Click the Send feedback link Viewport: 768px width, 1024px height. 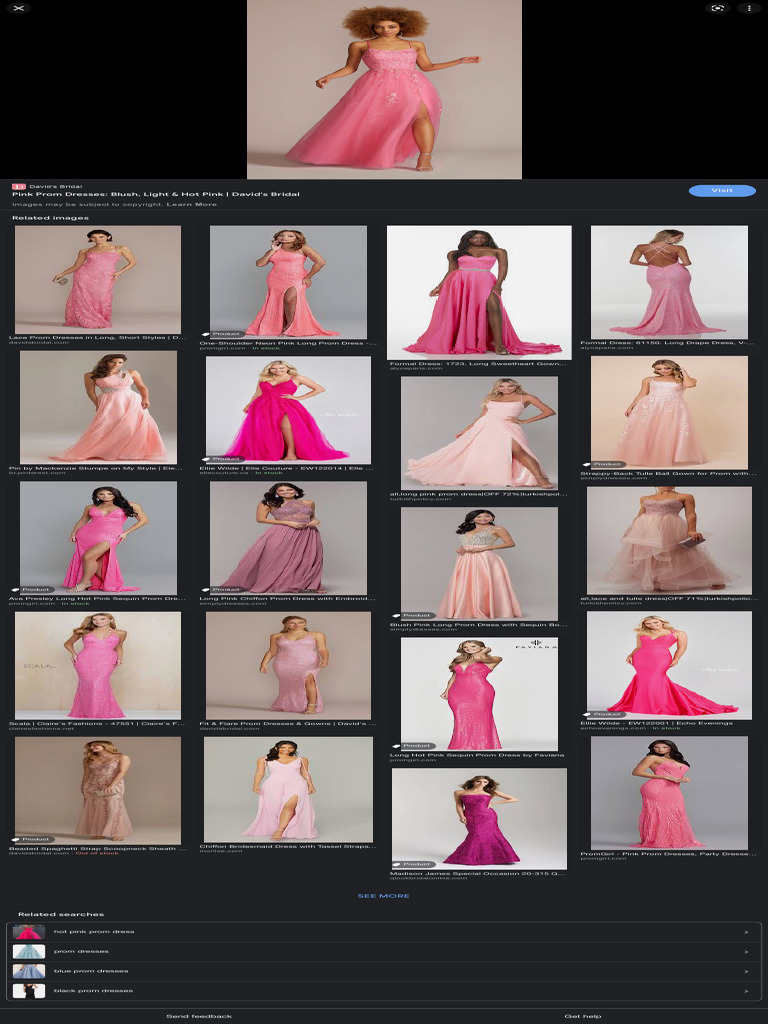[199, 1016]
